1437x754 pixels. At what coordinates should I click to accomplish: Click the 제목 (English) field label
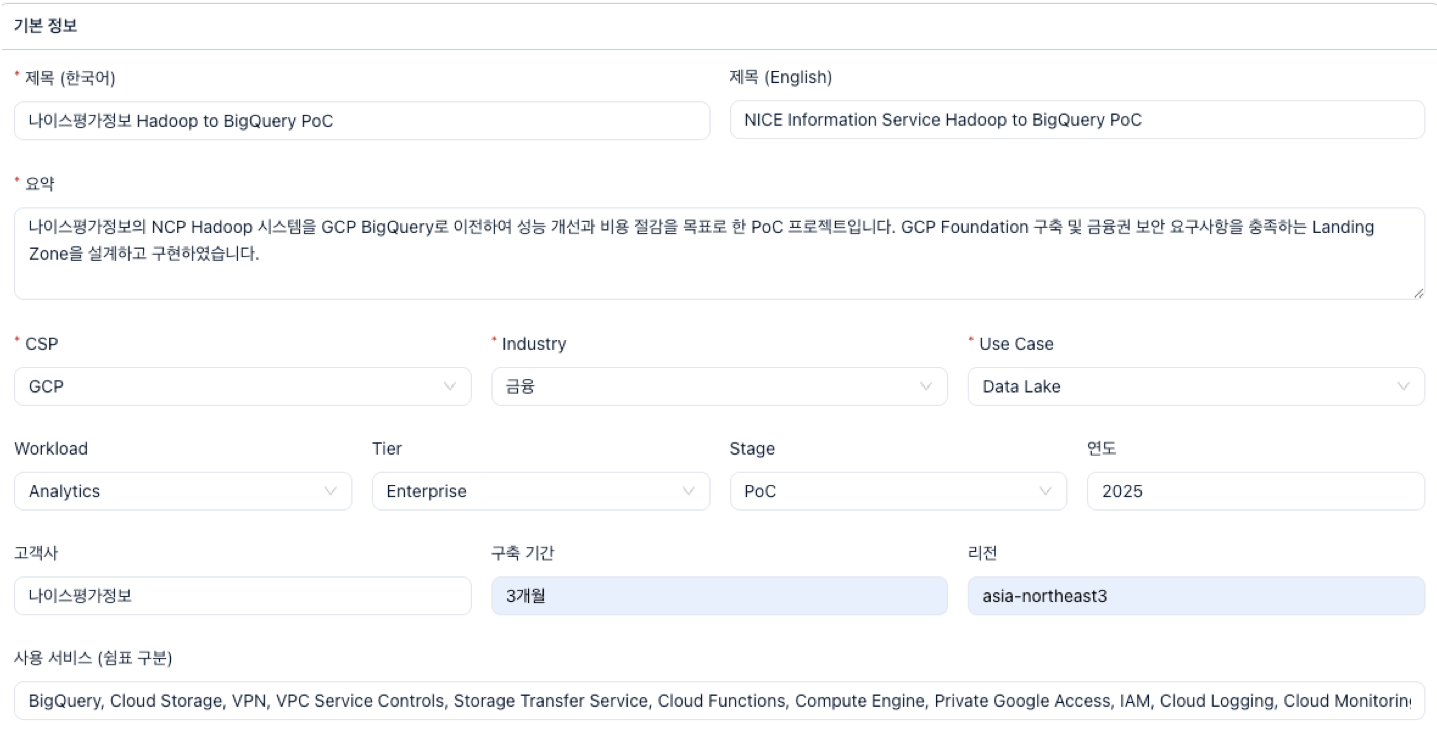point(781,78)
